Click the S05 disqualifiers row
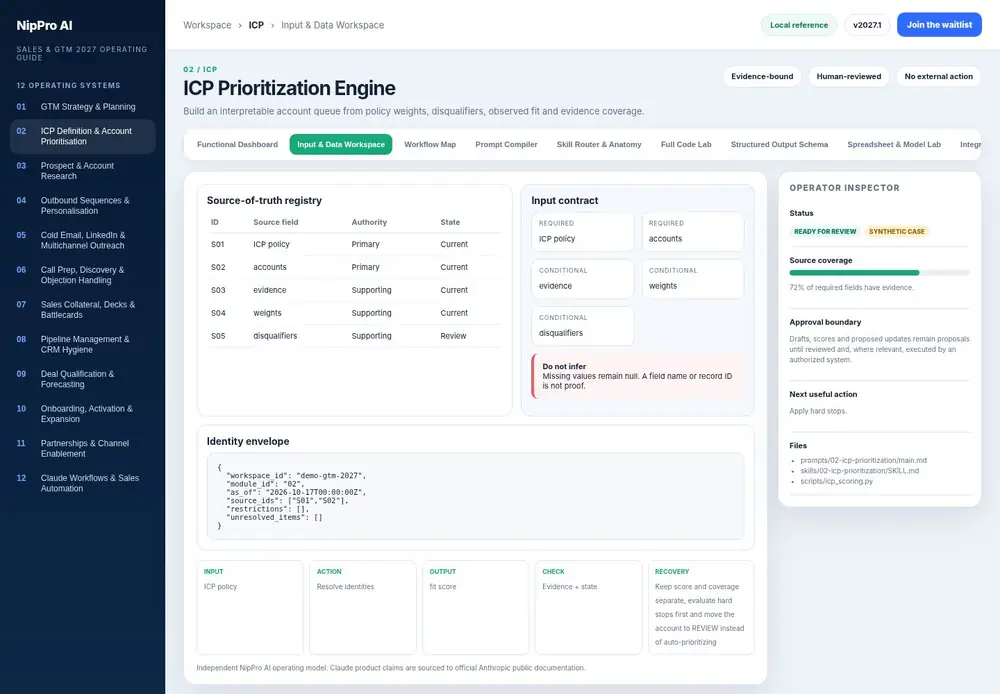 click(x=354, y=336)
